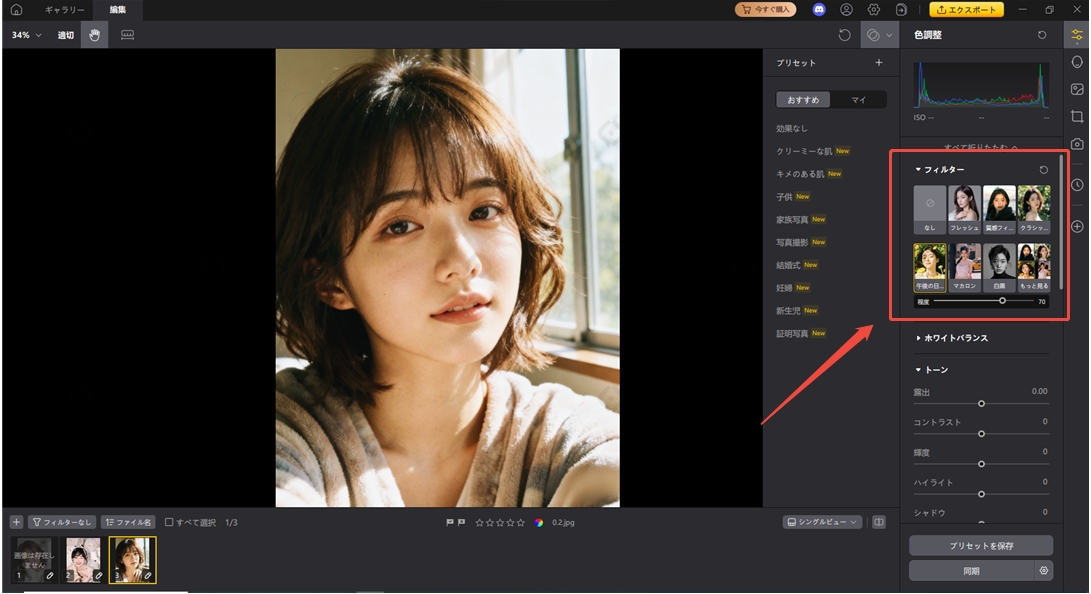The width and height of the screenshot is (1091, 594).
Task: Open the シングルビュー dropdown
Action: click(x=821, y=522)
